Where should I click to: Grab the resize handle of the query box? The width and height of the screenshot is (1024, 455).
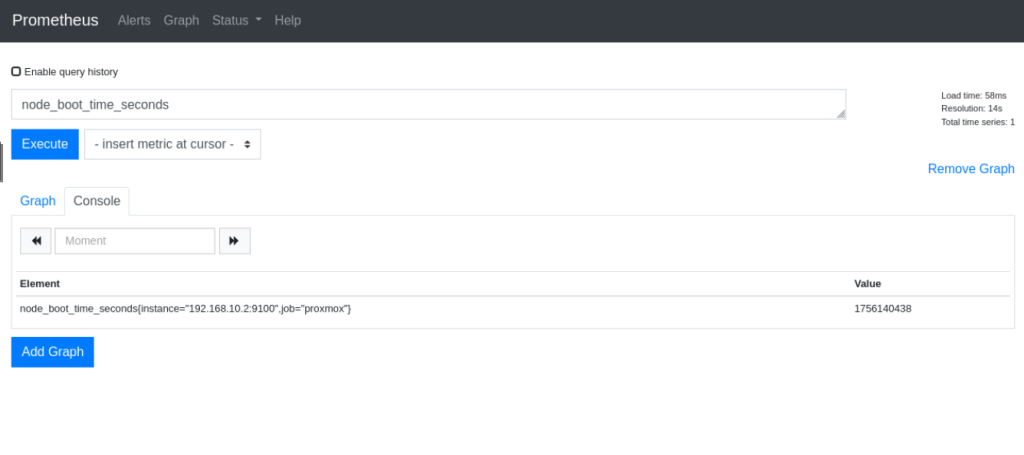pyautogui.click(x=841, y=114)
